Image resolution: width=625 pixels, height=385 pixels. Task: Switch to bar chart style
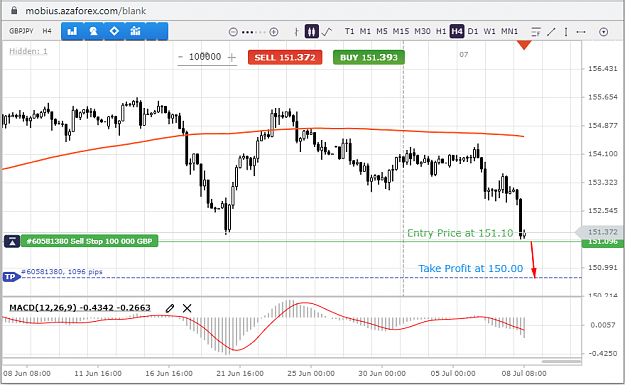click(x=296, y=31)
